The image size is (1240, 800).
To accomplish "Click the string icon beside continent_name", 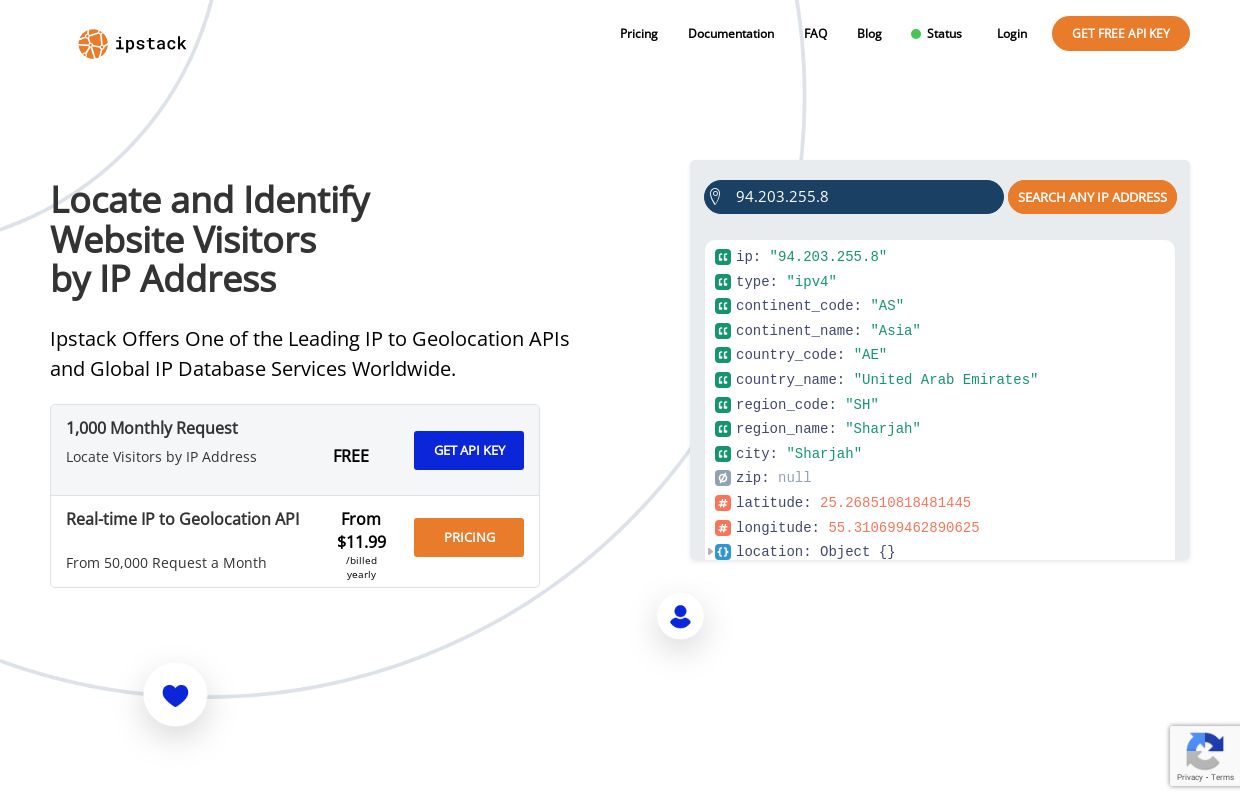I will point(723,331).
